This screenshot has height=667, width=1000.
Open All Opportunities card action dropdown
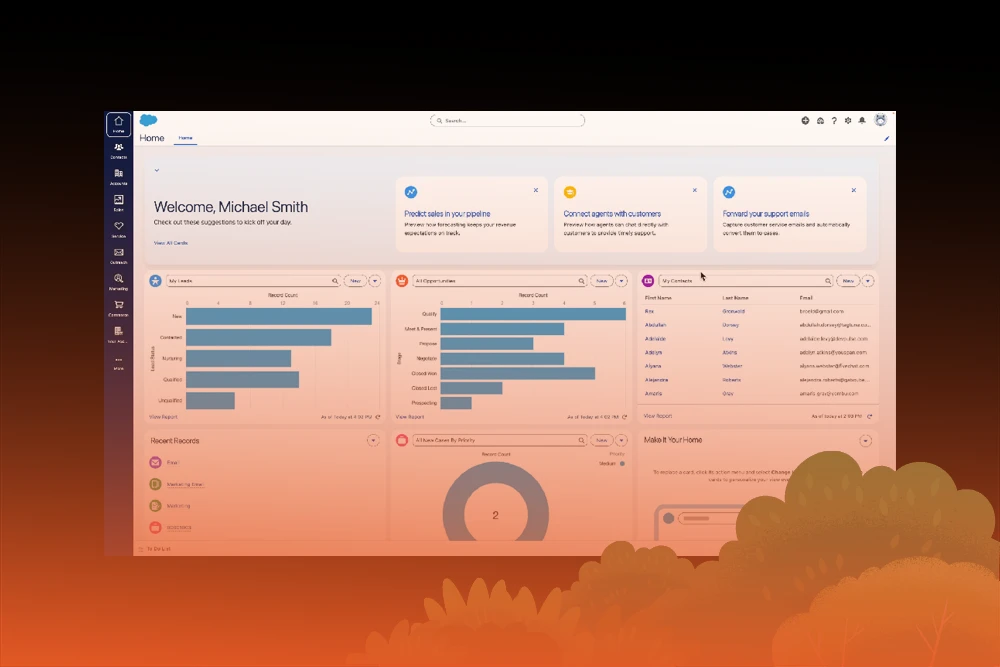[621, 281]
